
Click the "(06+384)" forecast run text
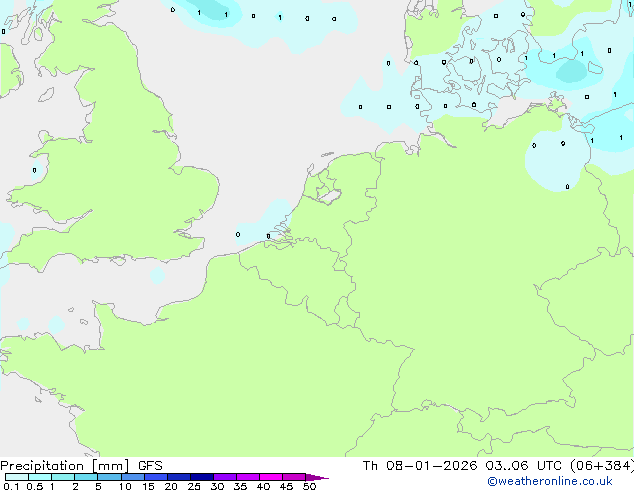point(602,466)
